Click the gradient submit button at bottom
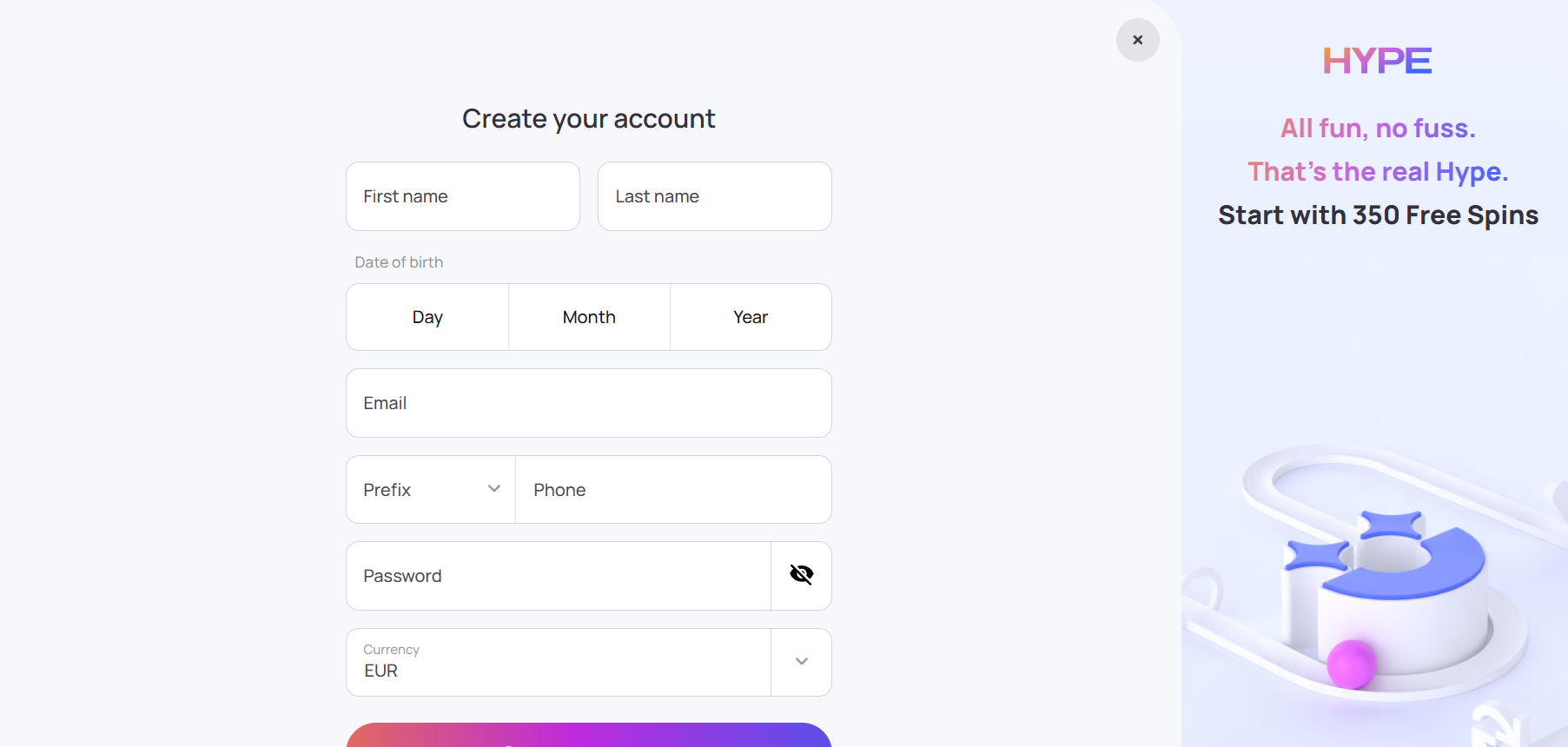This screenshot has height=747, width=1568. (x=589, y=735)
